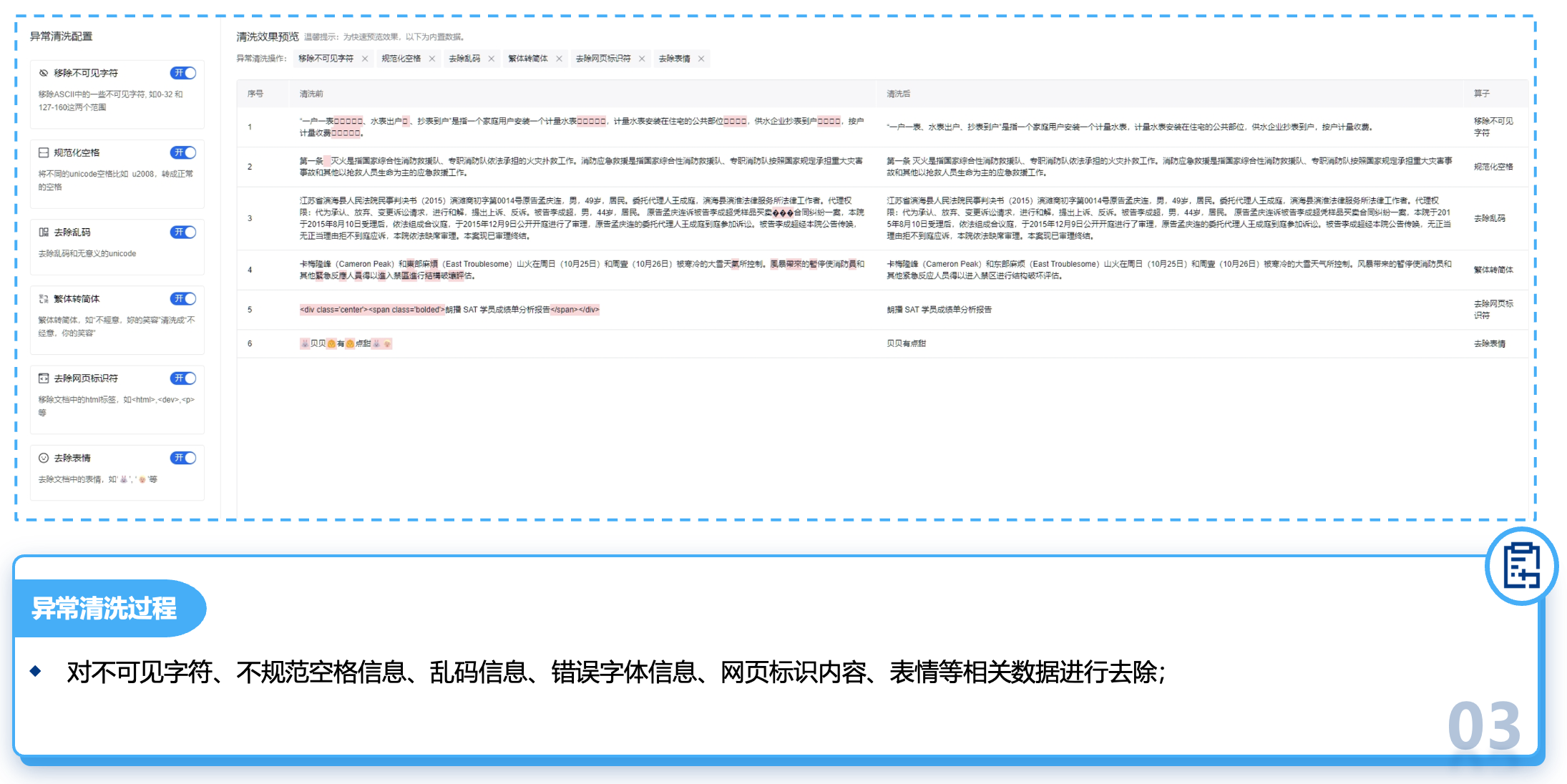This screenshot has width=1567, height=784.
Task: Toggle the 去除表情 switch off
Action: [x=183, y=458]
